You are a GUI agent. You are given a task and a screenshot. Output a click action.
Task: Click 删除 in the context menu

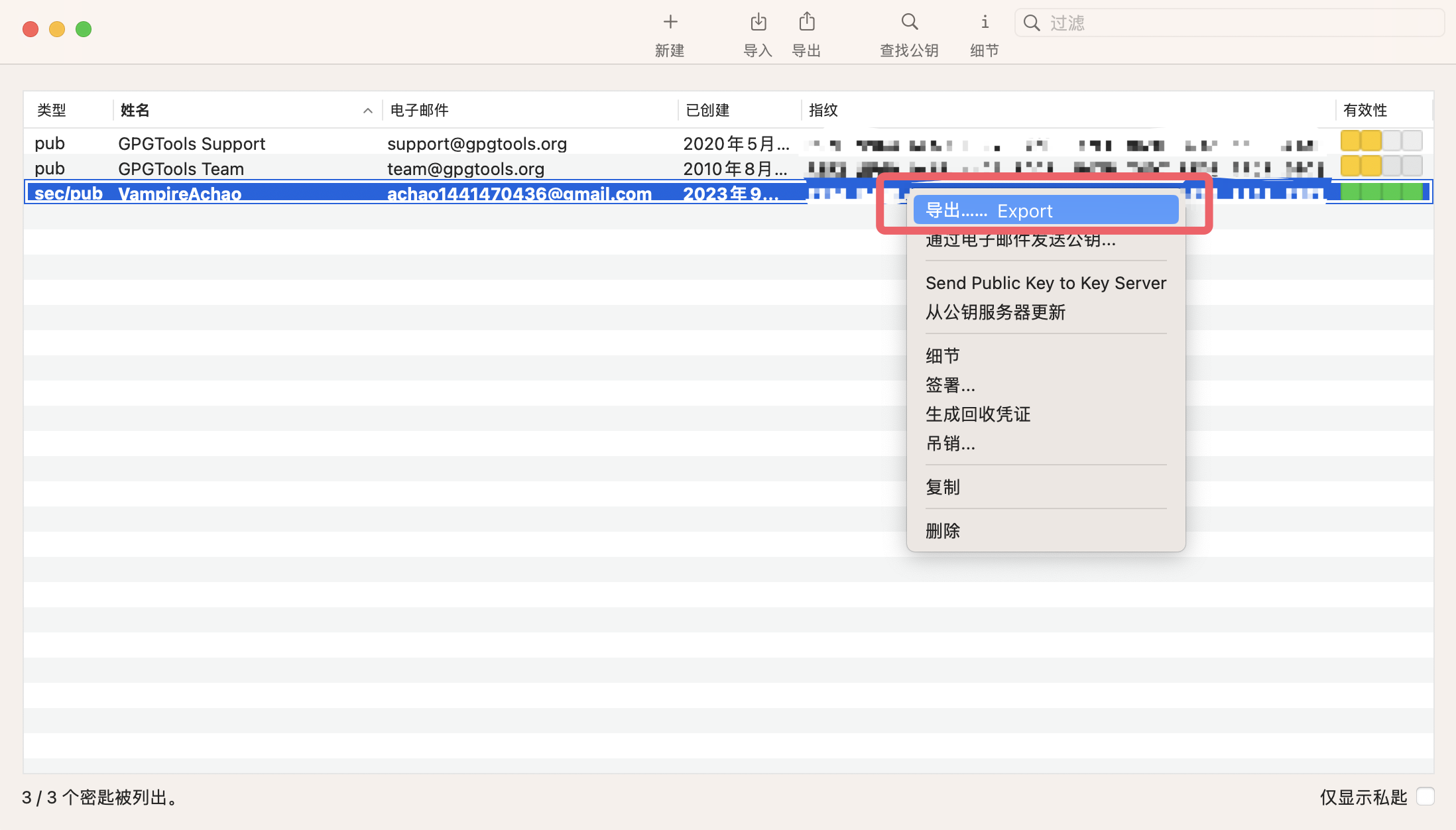943,531
